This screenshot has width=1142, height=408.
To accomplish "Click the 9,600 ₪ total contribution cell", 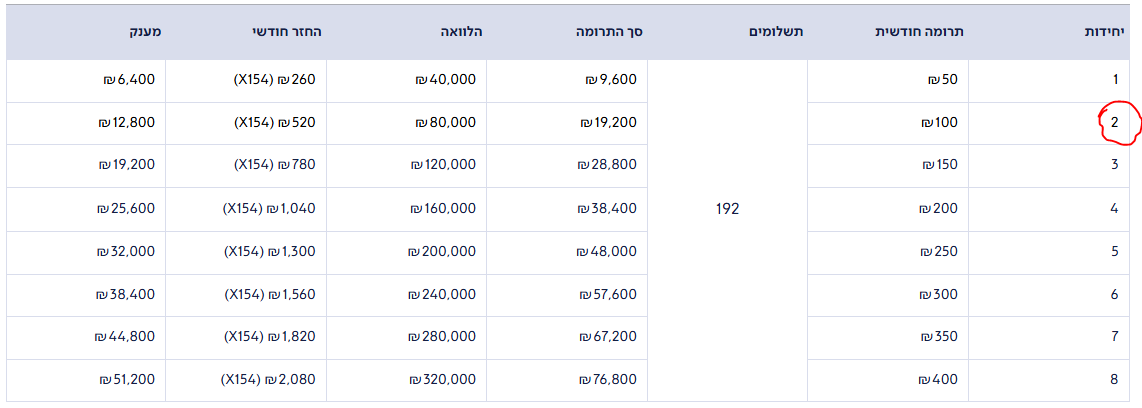I will pos(609,80).
